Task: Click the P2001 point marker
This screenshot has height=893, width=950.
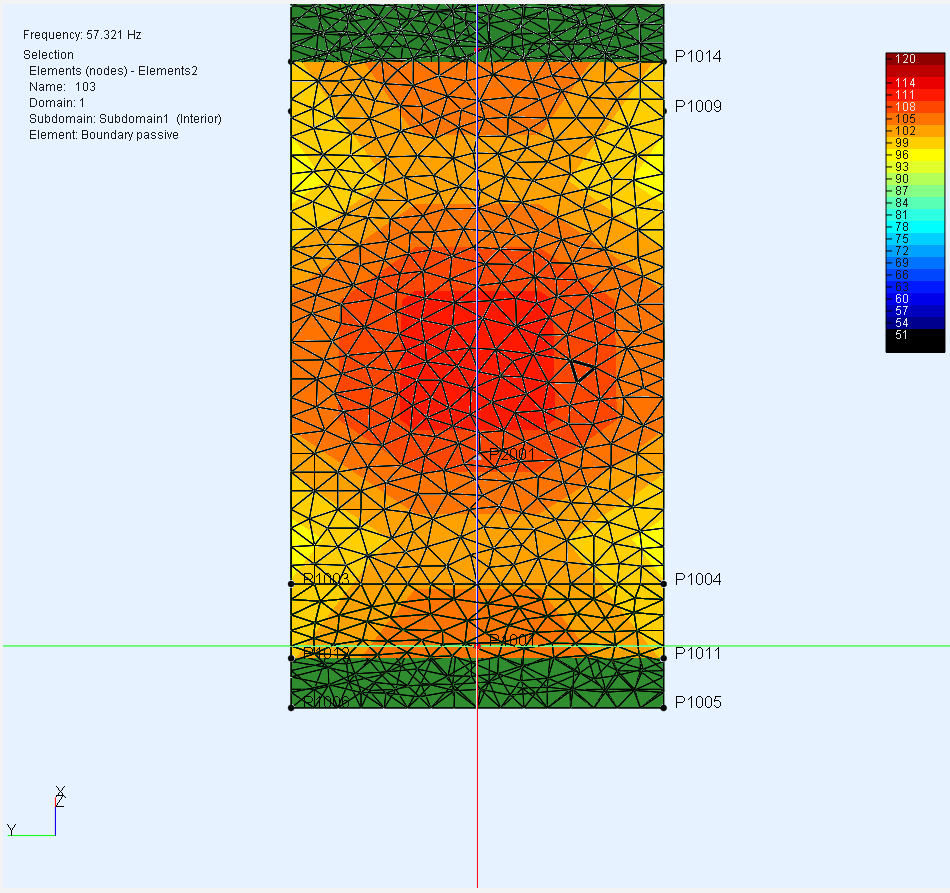Action: tap(511, 454)
